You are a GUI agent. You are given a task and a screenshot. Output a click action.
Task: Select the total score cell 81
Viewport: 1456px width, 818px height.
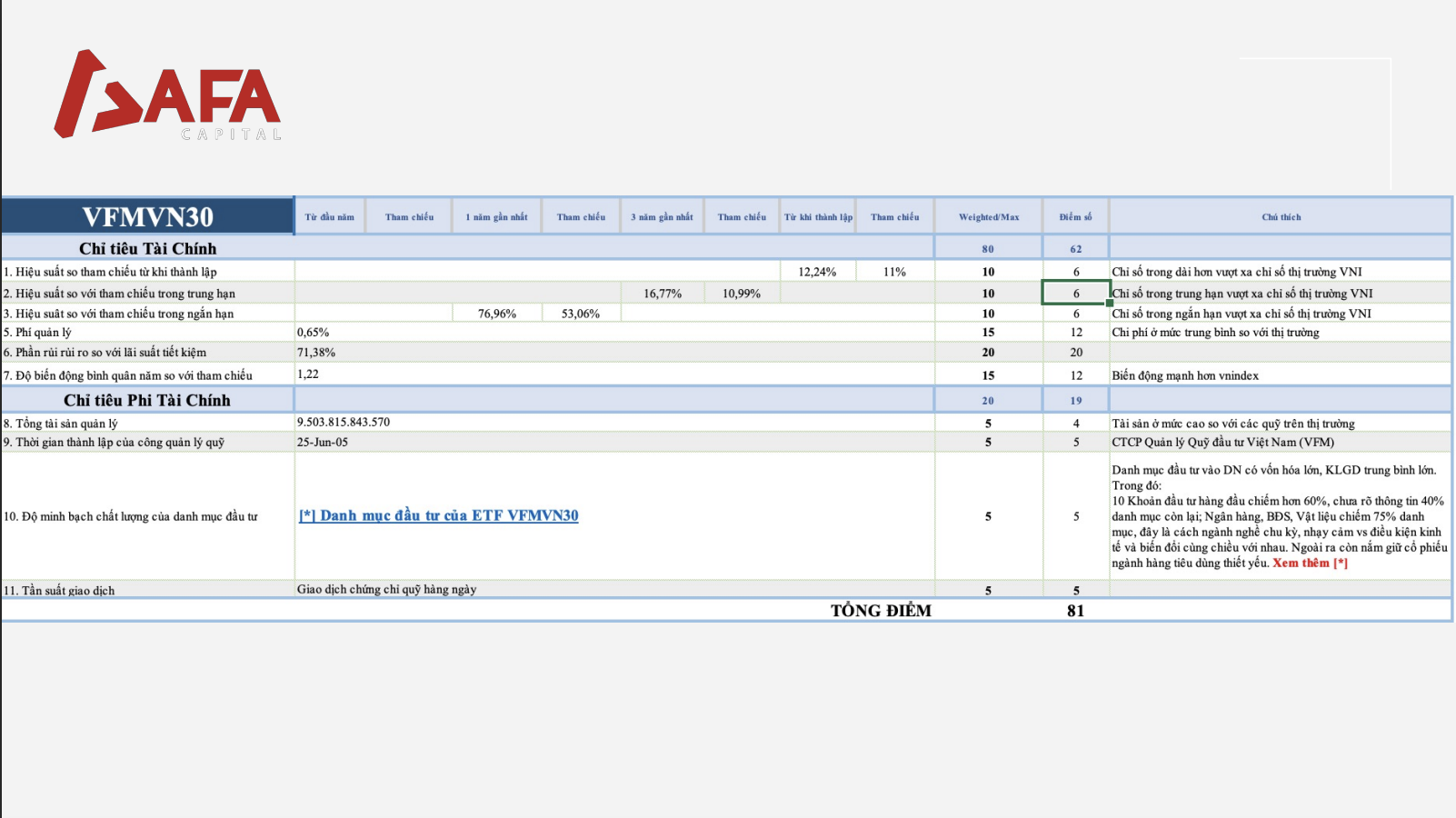tap(1076, 611)
